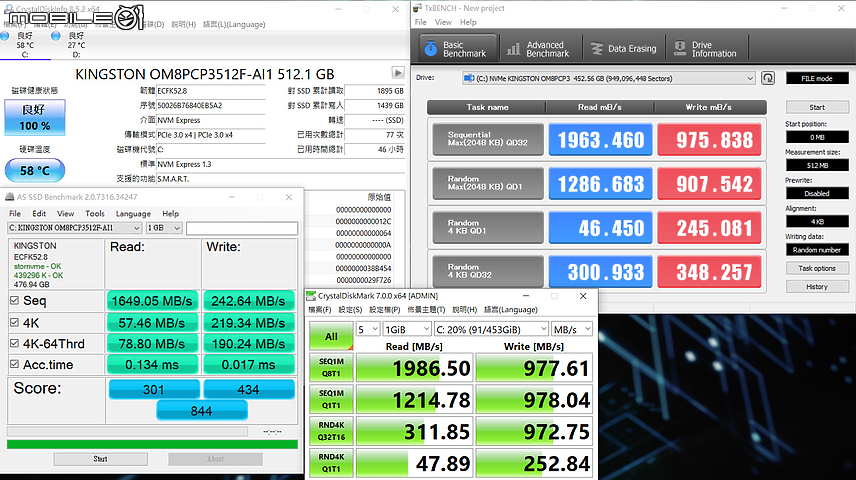The width and height of the screenshot is (856, 480).
Task: Open History in TxBENCH
Action: click(817, 286)
